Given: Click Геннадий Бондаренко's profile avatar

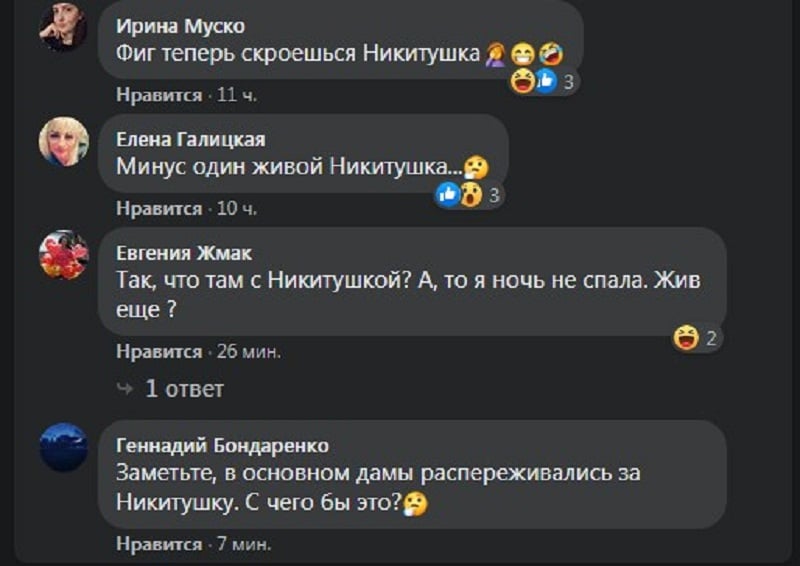Looking at the screenshot, I should point(63,446).
